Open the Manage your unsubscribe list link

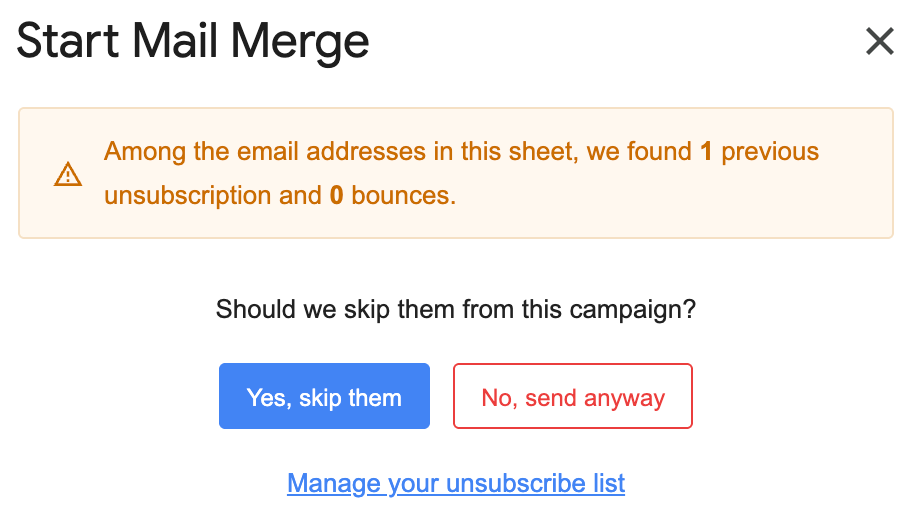point(456,484)
